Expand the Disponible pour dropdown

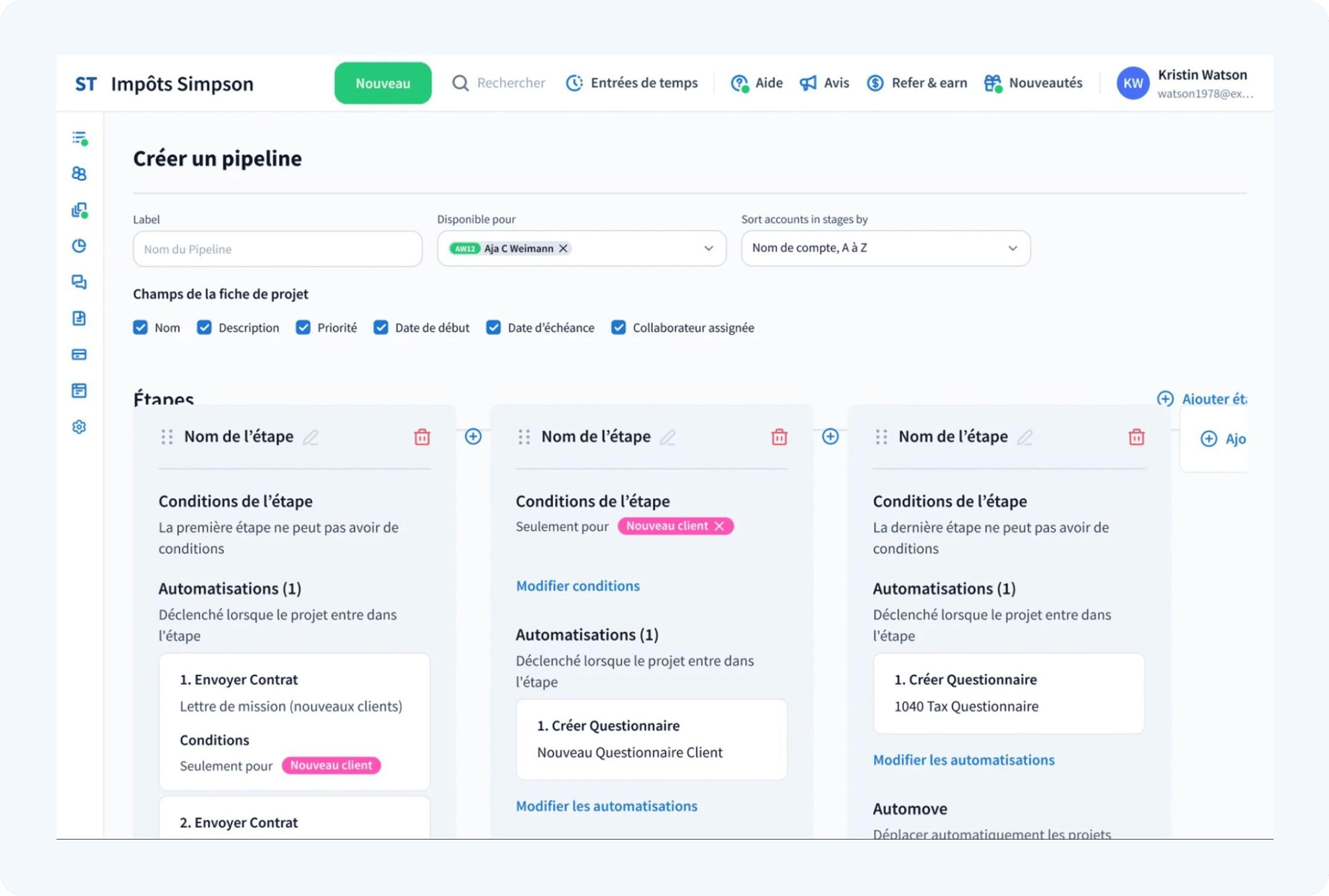point(708,249)
